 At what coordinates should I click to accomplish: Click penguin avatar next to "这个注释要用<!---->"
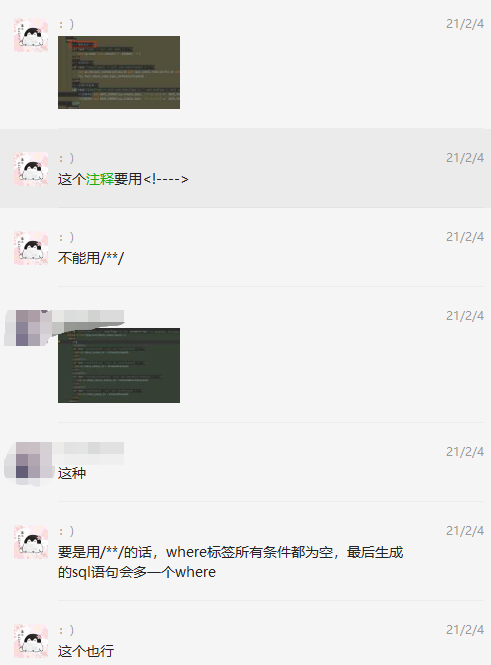(x=31, y=169)
